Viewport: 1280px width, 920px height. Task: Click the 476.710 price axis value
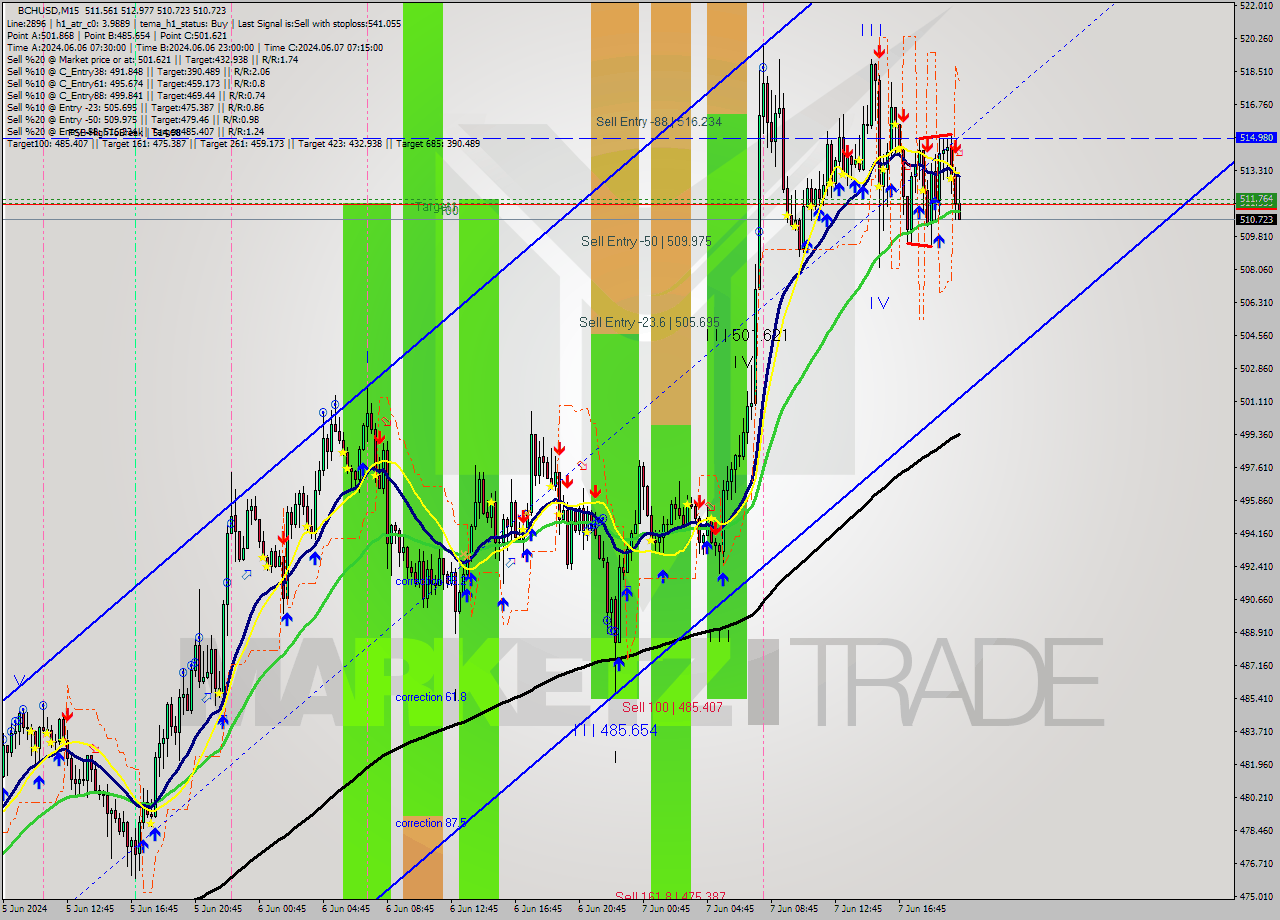point(1256,864)
